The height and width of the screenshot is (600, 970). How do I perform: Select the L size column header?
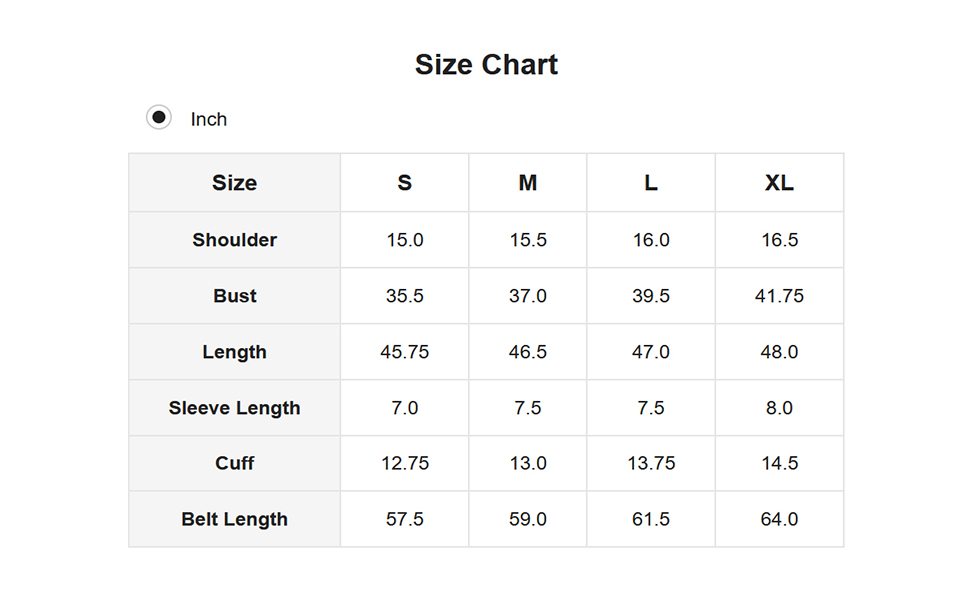coord(651,183)
